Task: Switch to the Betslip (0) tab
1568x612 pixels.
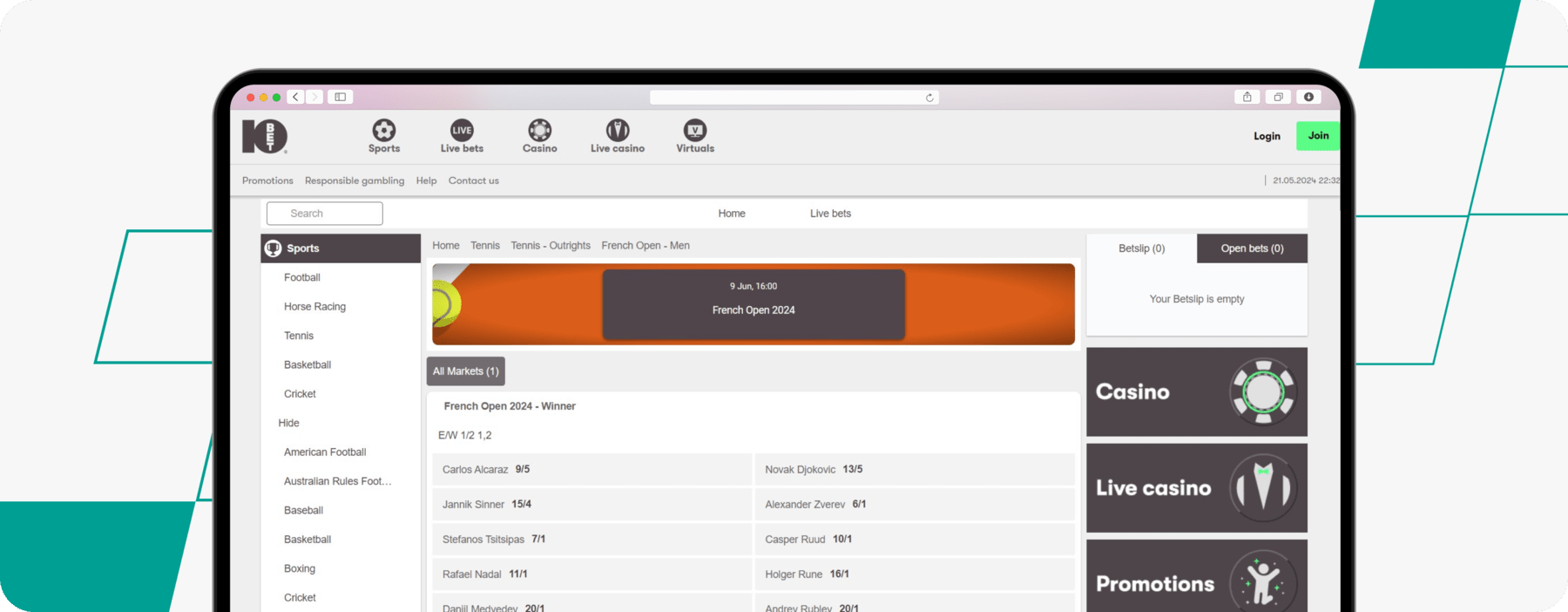Action: (x=1141, y=248)
